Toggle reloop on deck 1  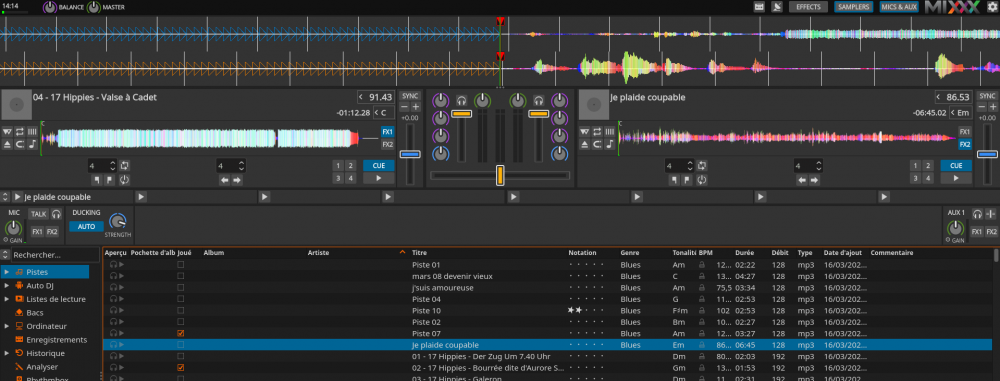[124, 180]
